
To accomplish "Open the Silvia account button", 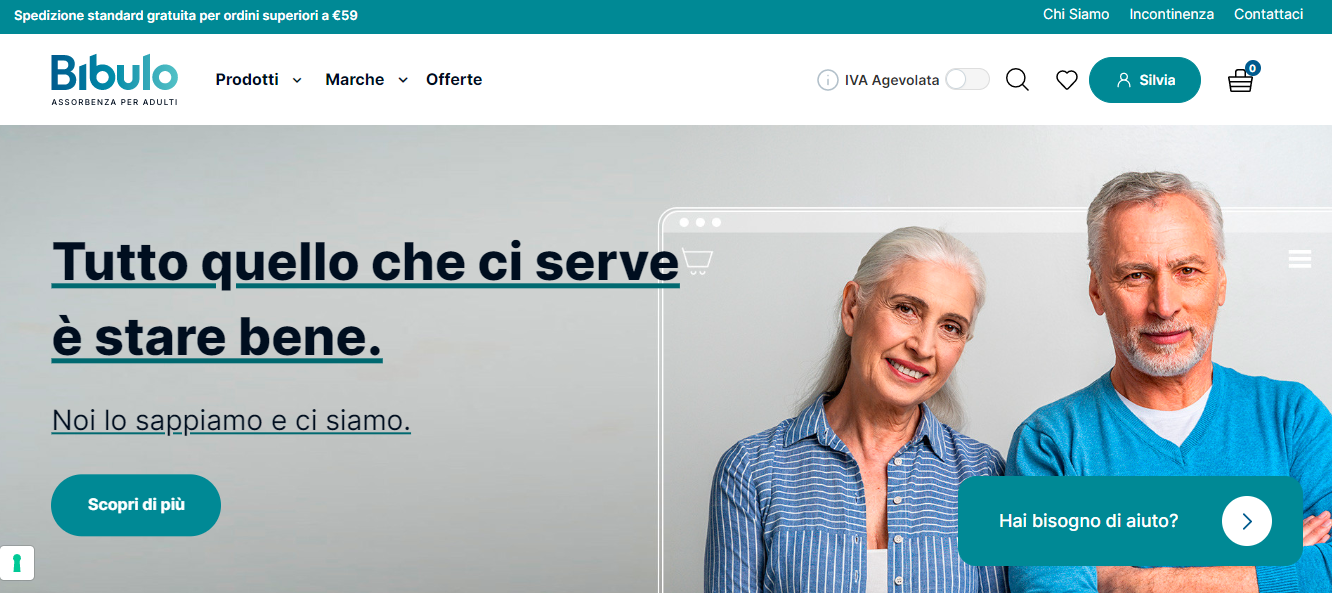I will pos(1145,80).
